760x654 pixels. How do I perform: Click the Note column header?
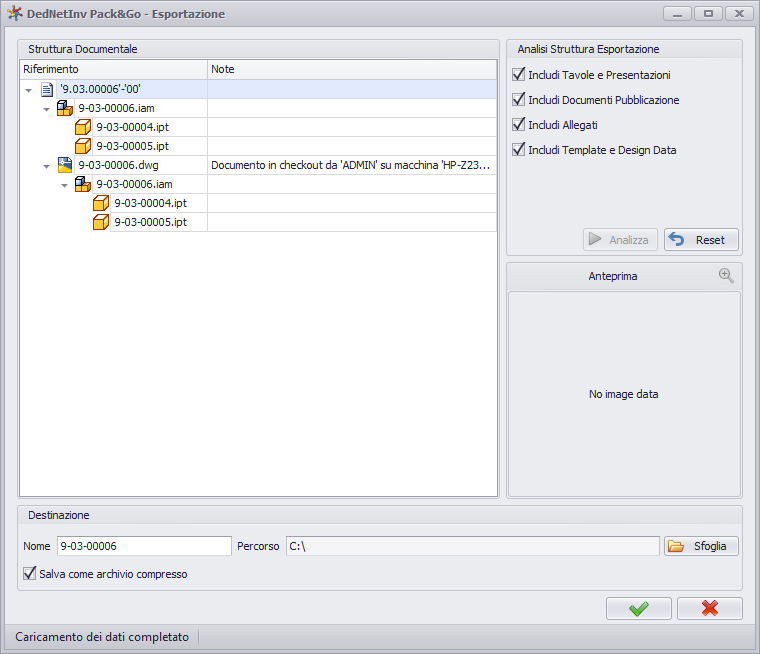point(352,69)
